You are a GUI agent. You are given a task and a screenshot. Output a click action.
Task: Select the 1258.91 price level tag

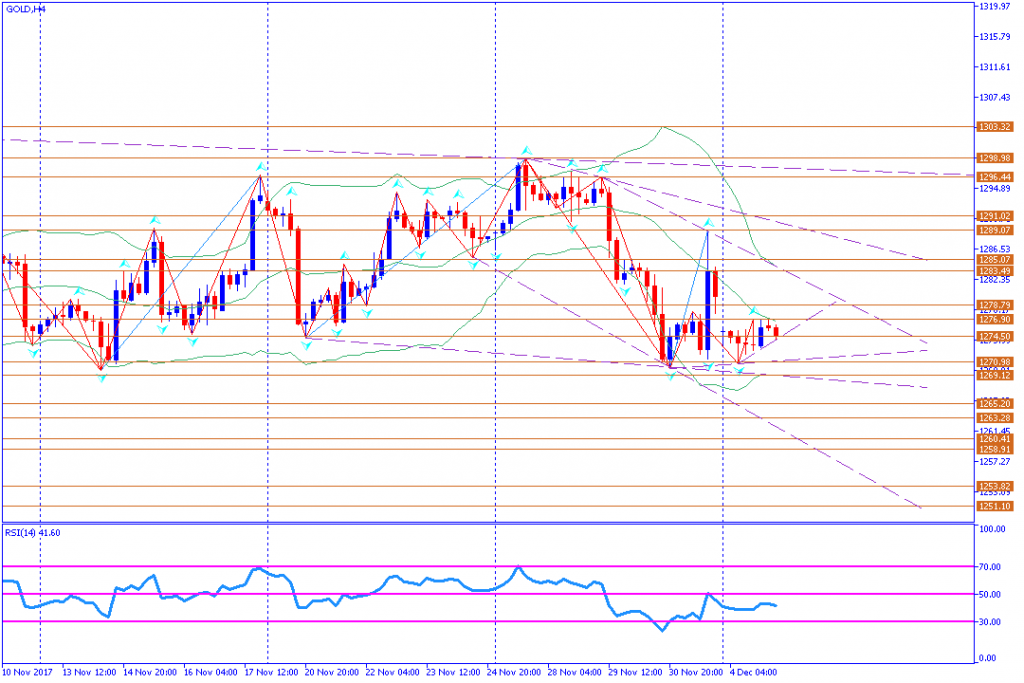(994, 450)
